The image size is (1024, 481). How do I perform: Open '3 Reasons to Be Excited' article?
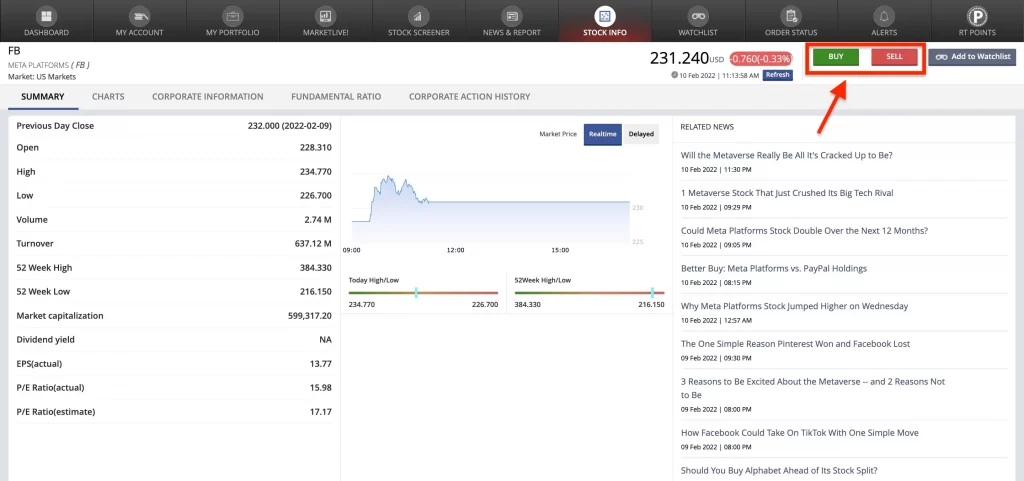(812, 388)
